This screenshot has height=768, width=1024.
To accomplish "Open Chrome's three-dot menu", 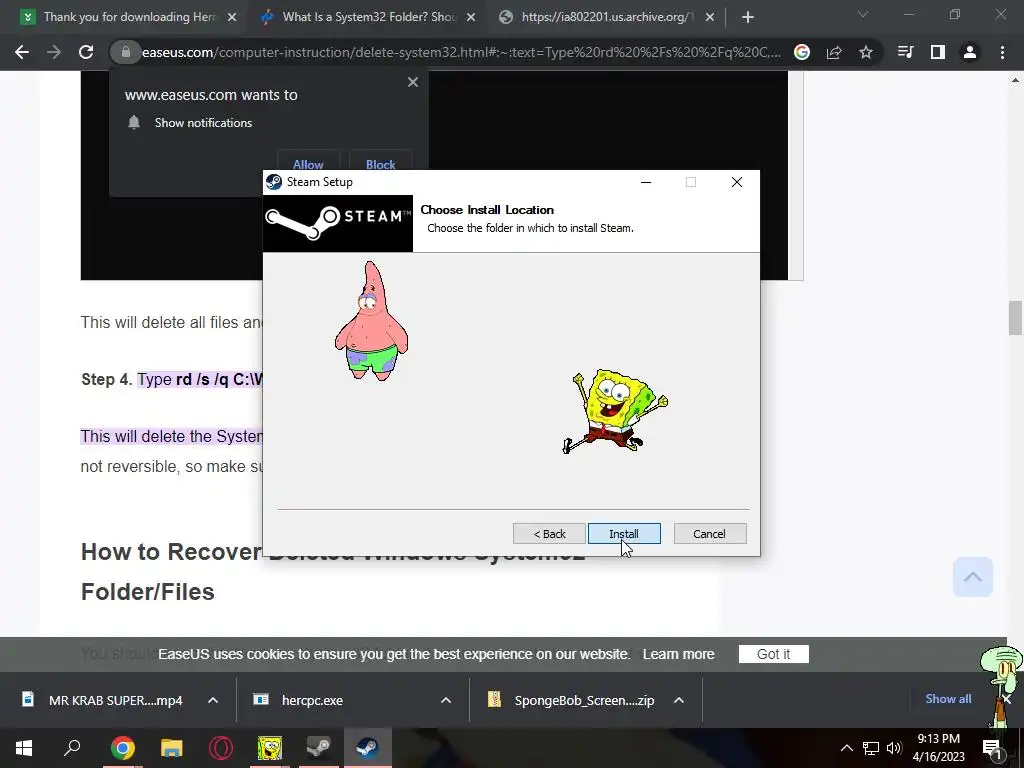I will (1002, 52).
